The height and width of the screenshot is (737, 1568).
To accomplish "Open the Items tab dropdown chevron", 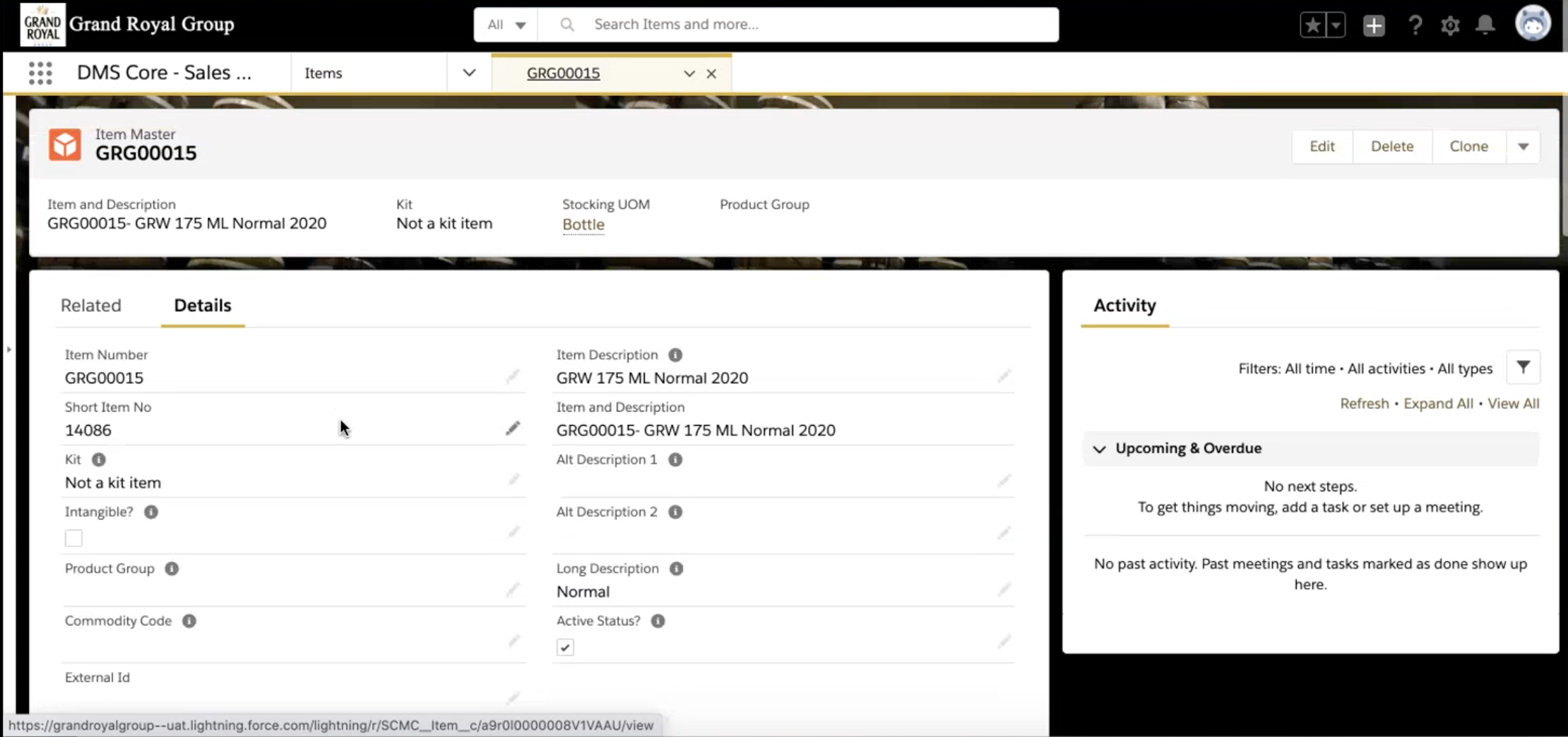I will (469, 73).
